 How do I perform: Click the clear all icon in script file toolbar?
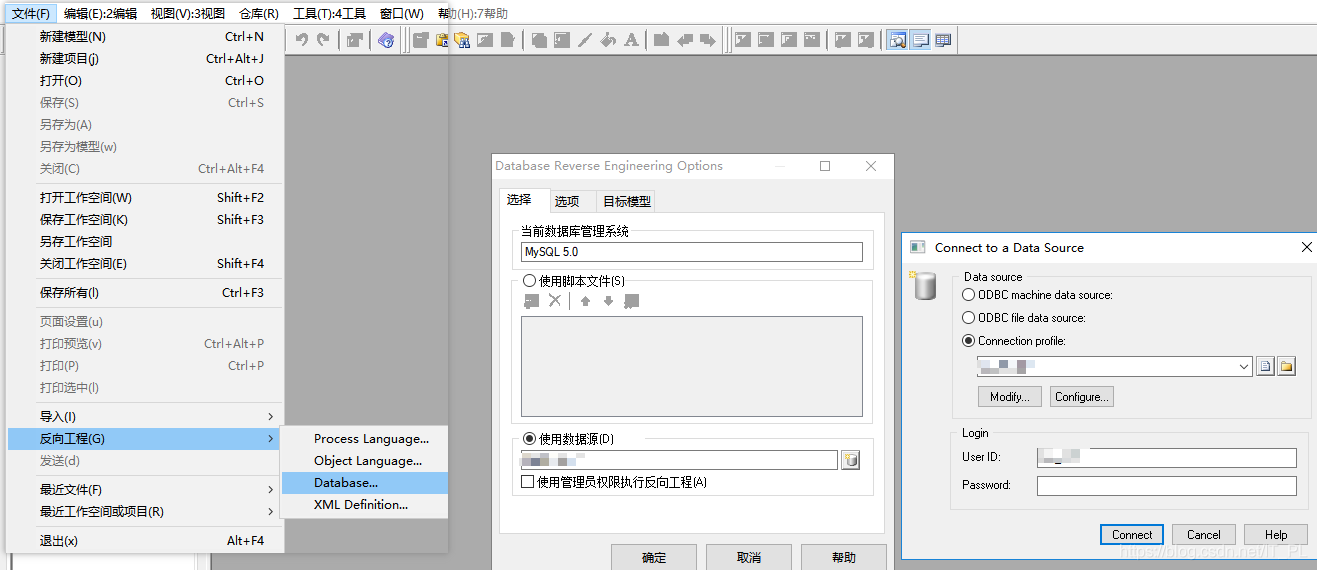tap(631, 301)
